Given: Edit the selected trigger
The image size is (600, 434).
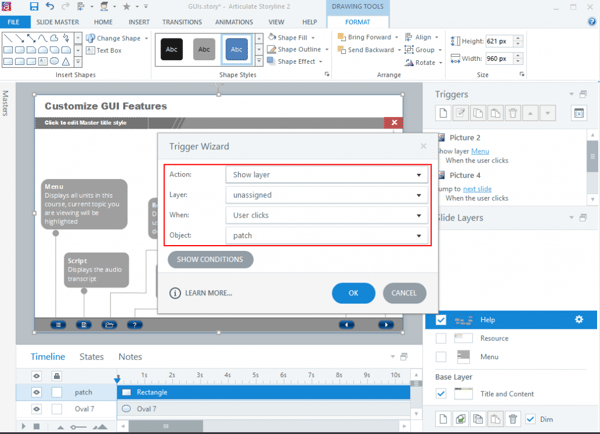Looking at the screenshot, I should coord(461,113).
